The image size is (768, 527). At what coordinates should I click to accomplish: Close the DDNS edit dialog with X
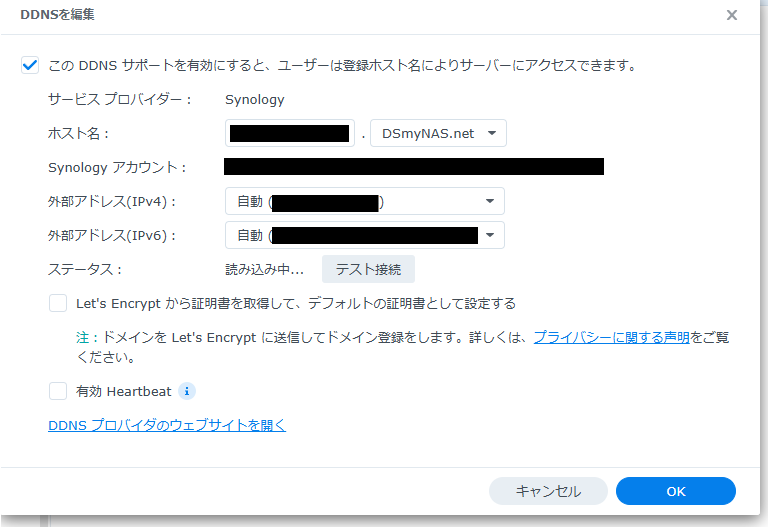(732, 15)
